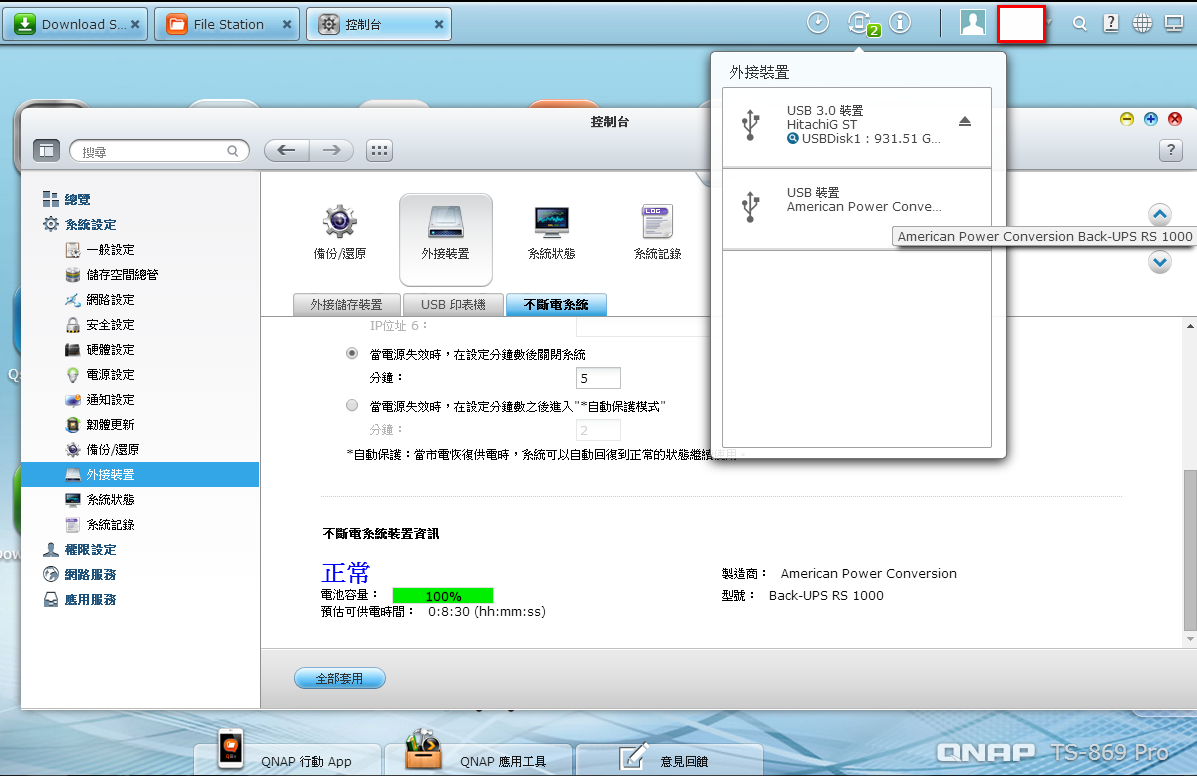
Task: Switch to the USB 印表機 tab
Action: 453,305
